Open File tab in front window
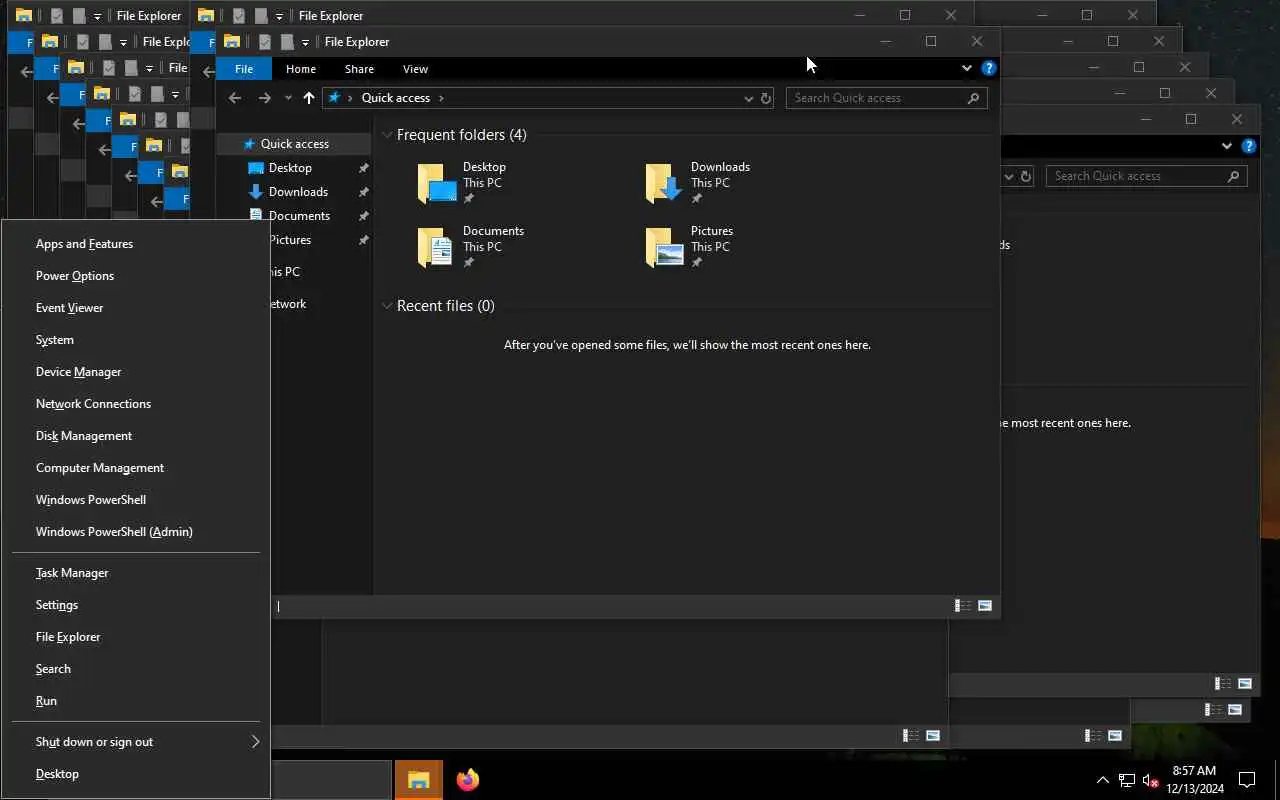Screen dimensions: 1280x800 244,69
